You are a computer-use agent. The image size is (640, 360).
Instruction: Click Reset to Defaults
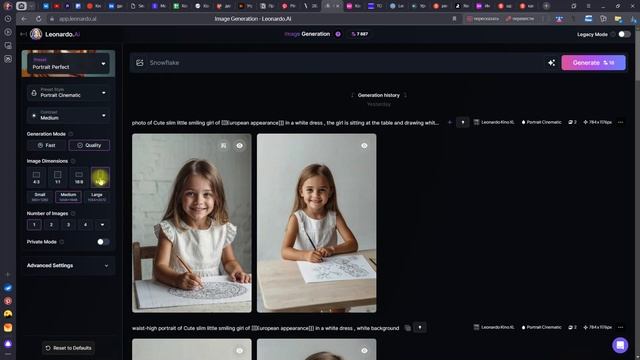pos(68,348)
